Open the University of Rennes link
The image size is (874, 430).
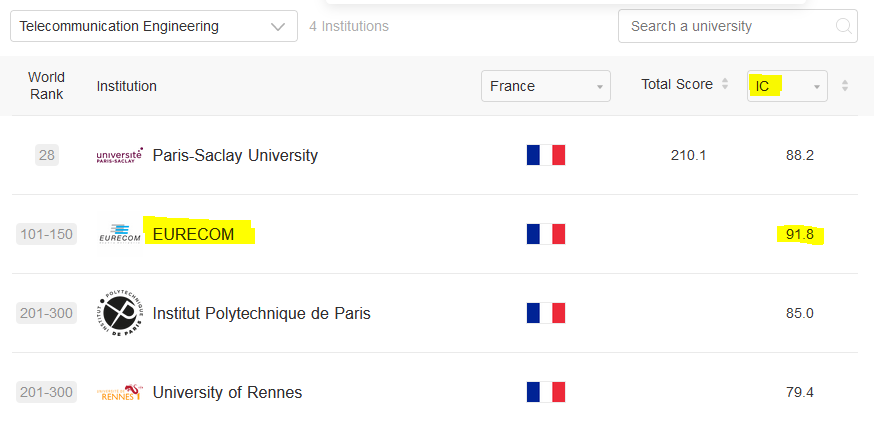click(227, 393)
